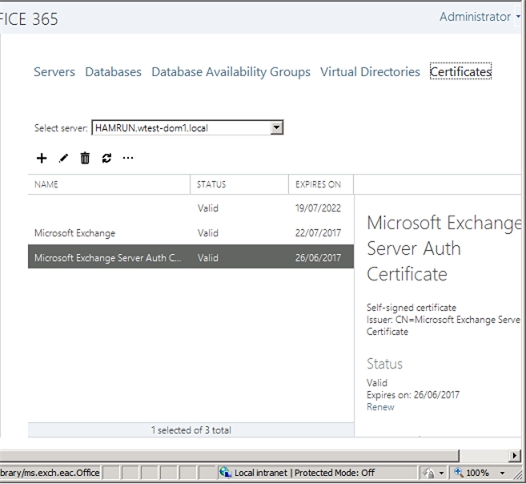Sort by EXPIRES ON column header
526x484 pixels.
[321, 184]
